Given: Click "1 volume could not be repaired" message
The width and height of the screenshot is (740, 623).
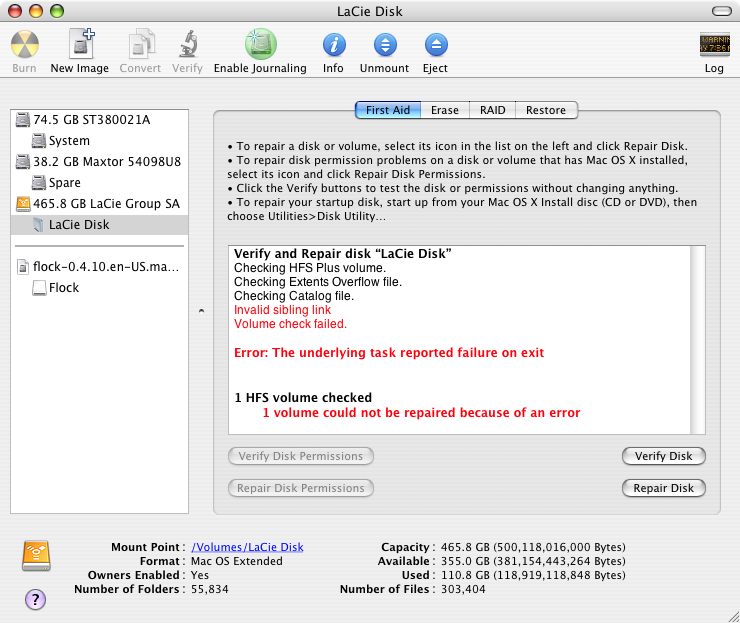Looking at the screenshot, I should click(x=421, y=413).
